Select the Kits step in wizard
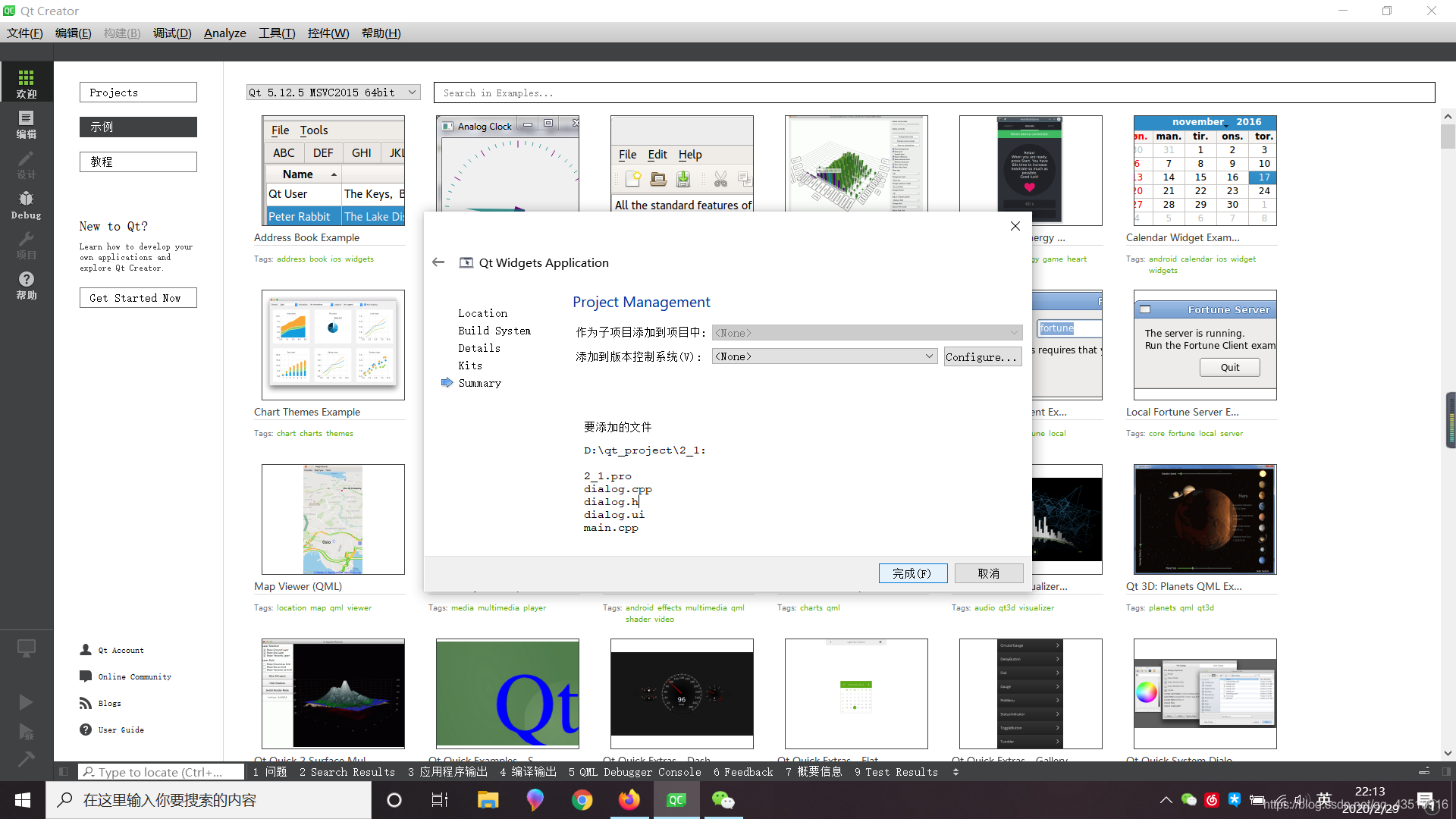Viewport: 1456px width, 819px height. click(470, 365)
